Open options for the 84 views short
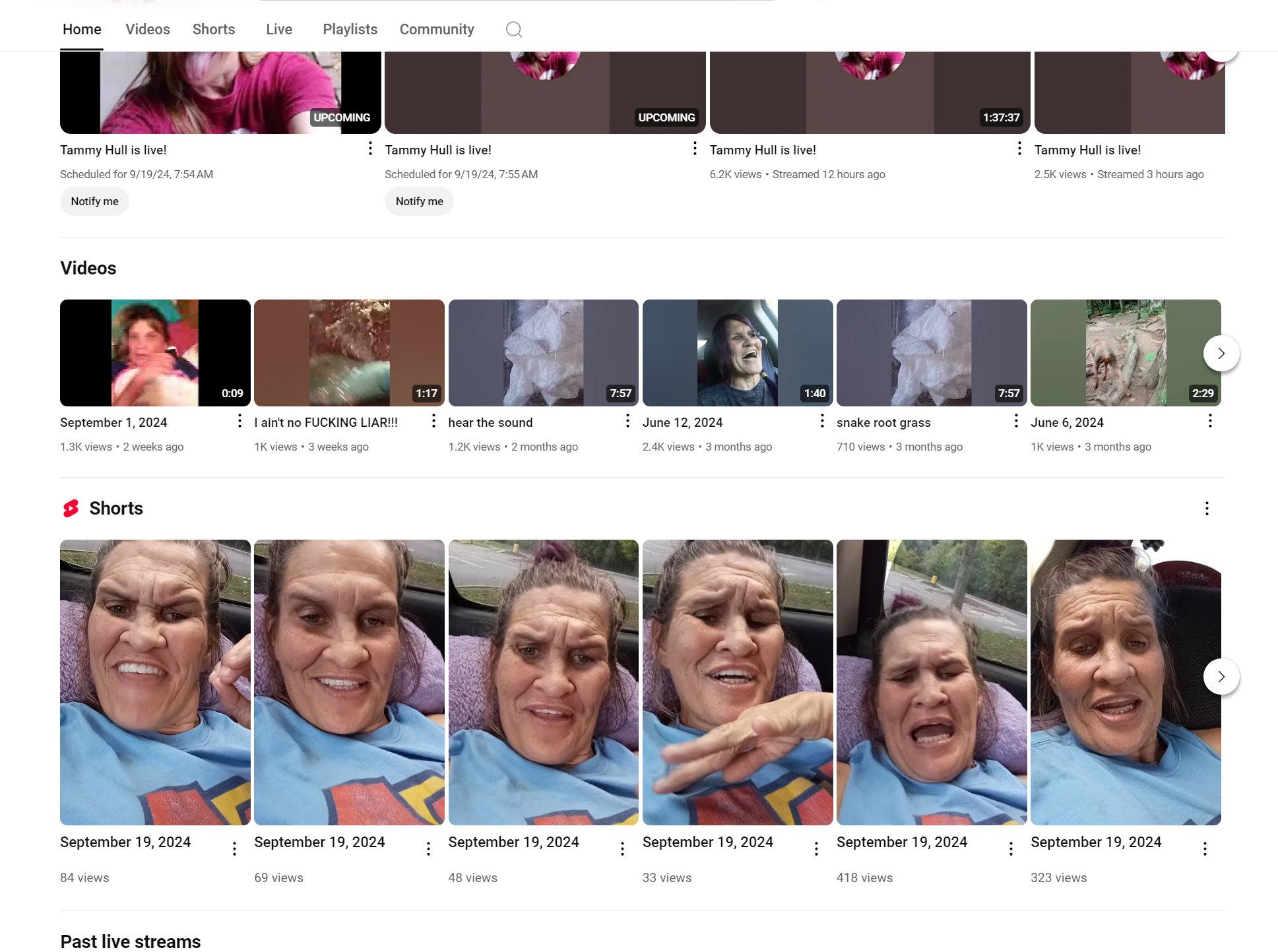Viewport: 1278px width, 952px height. (x=234, y=849)
